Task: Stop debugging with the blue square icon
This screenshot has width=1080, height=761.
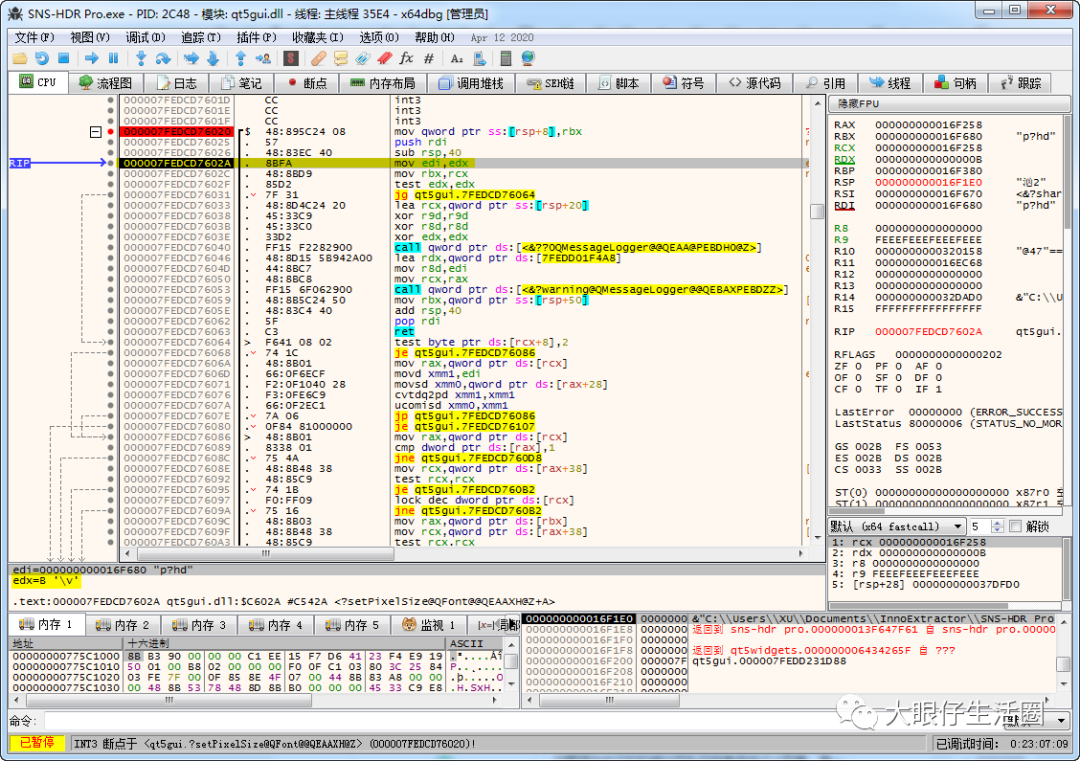Action: tap(64, 59)
